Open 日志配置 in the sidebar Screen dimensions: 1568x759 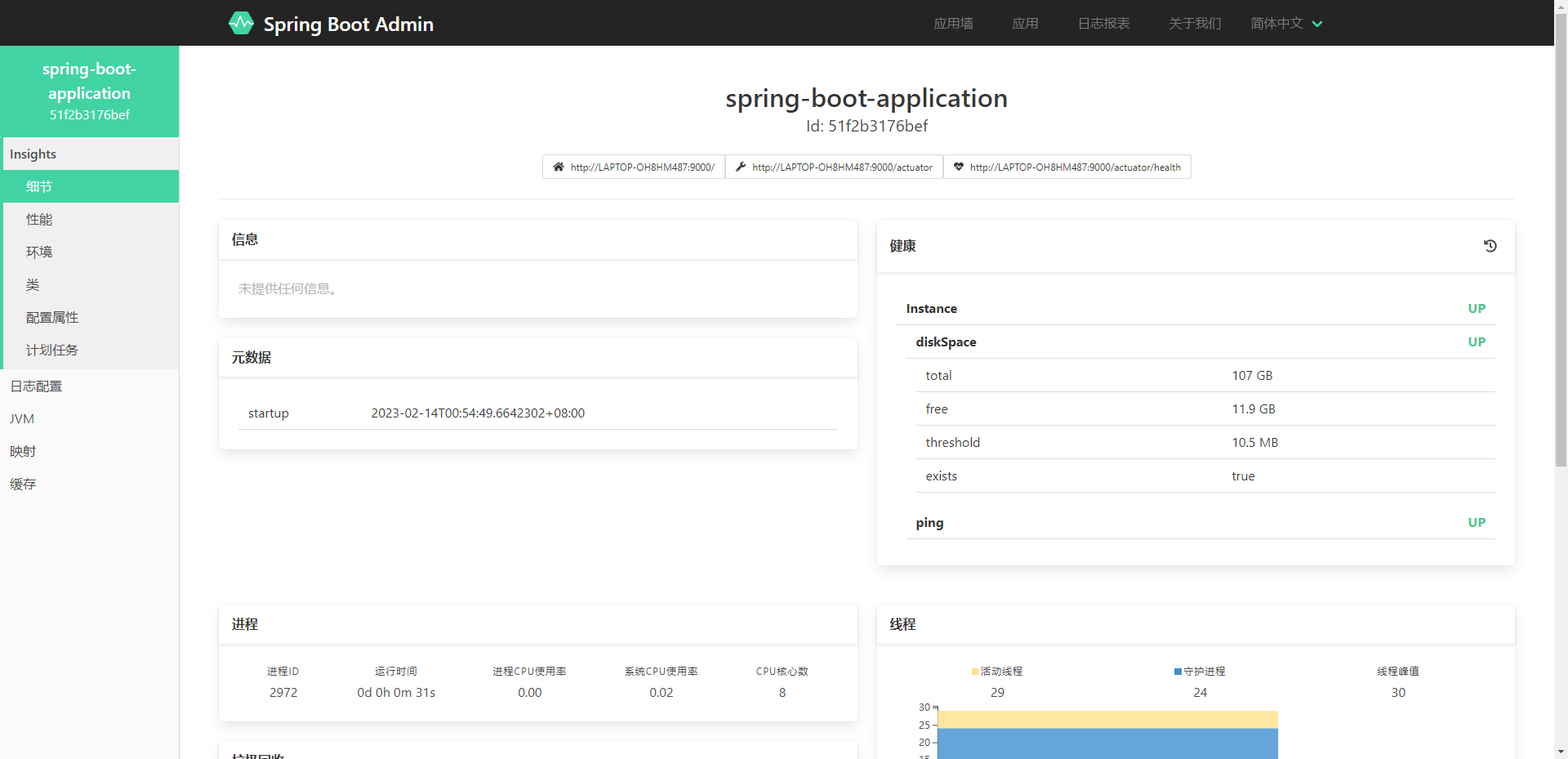tap(90, 386)
